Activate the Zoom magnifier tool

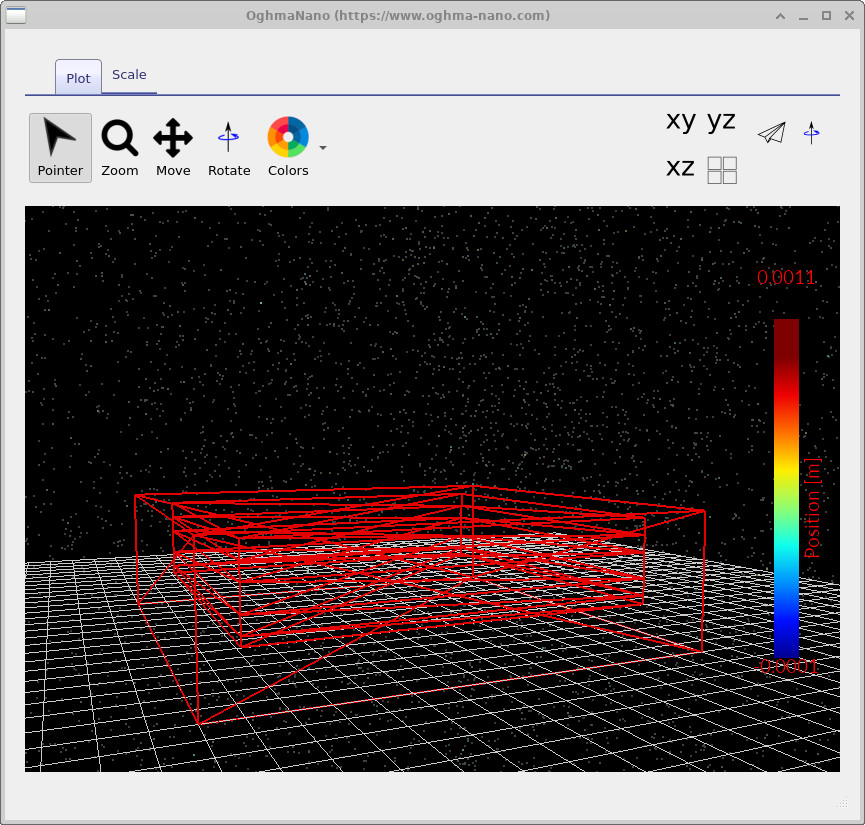coord(120,147)
